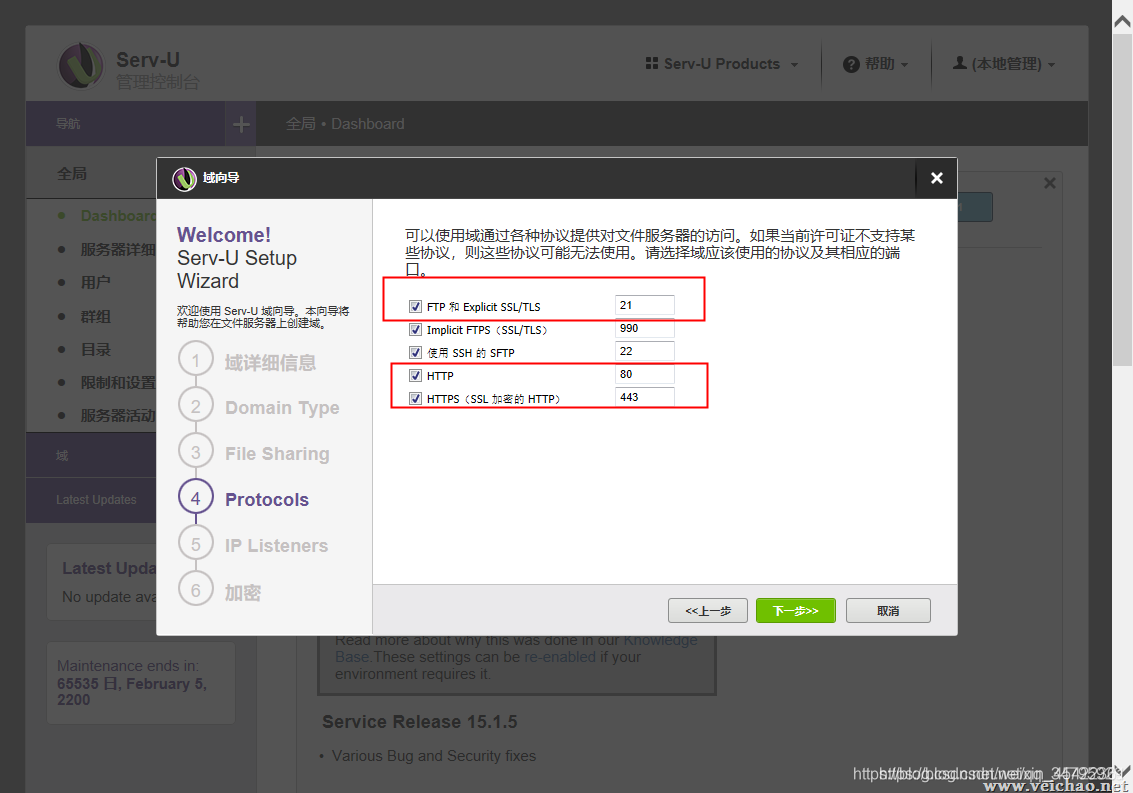
Task: Click IP Listeners wizard step label
Action: coord(276,546)
